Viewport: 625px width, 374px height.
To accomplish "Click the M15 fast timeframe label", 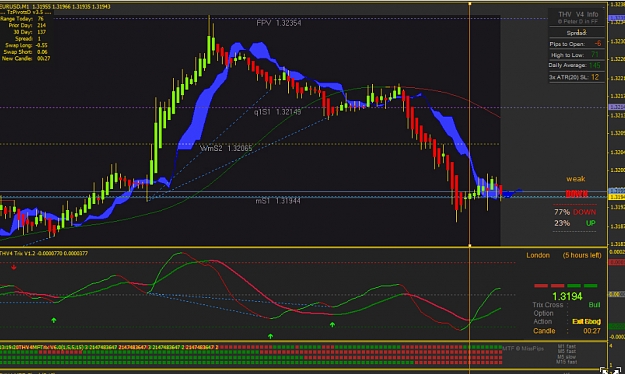I will pyautogui.click(x=566, y=362).
